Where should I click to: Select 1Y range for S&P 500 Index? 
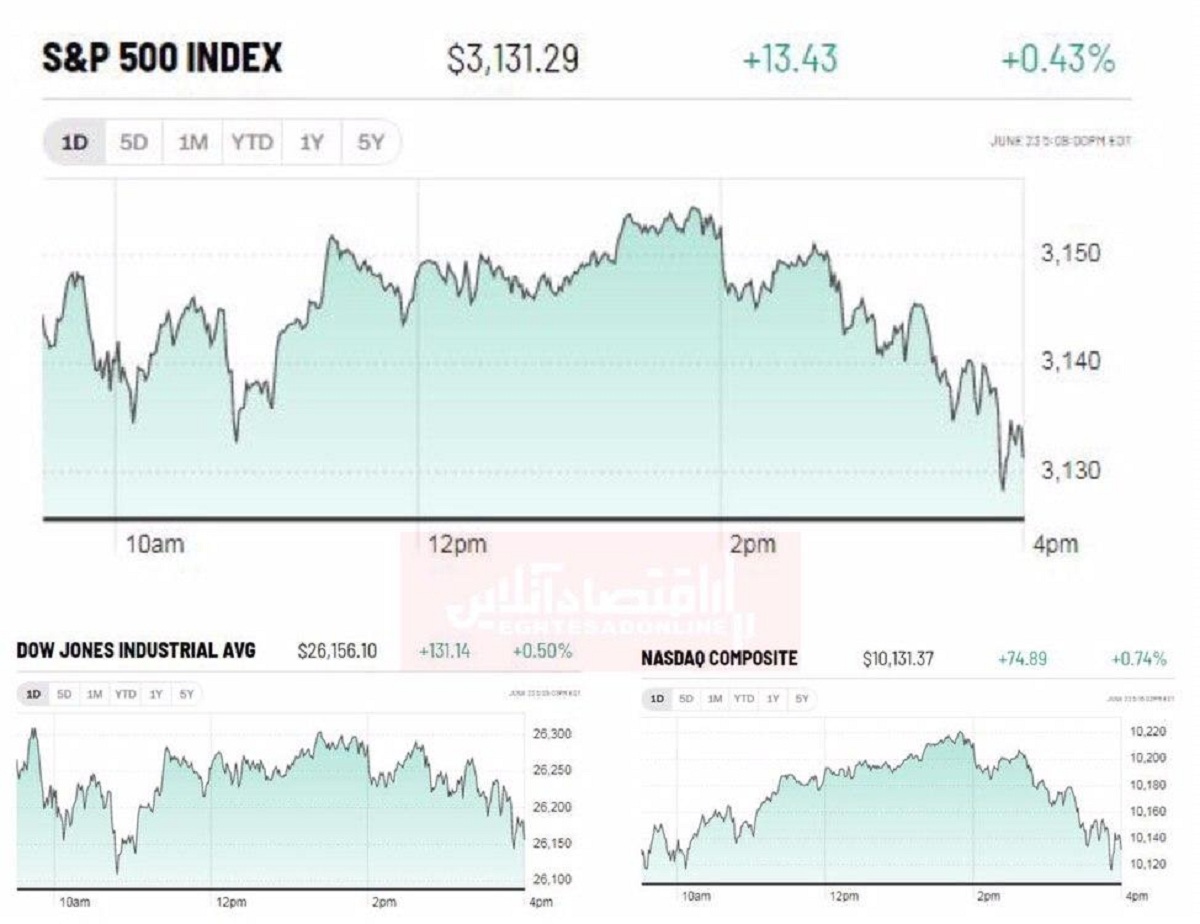click(x=311, y=143)
